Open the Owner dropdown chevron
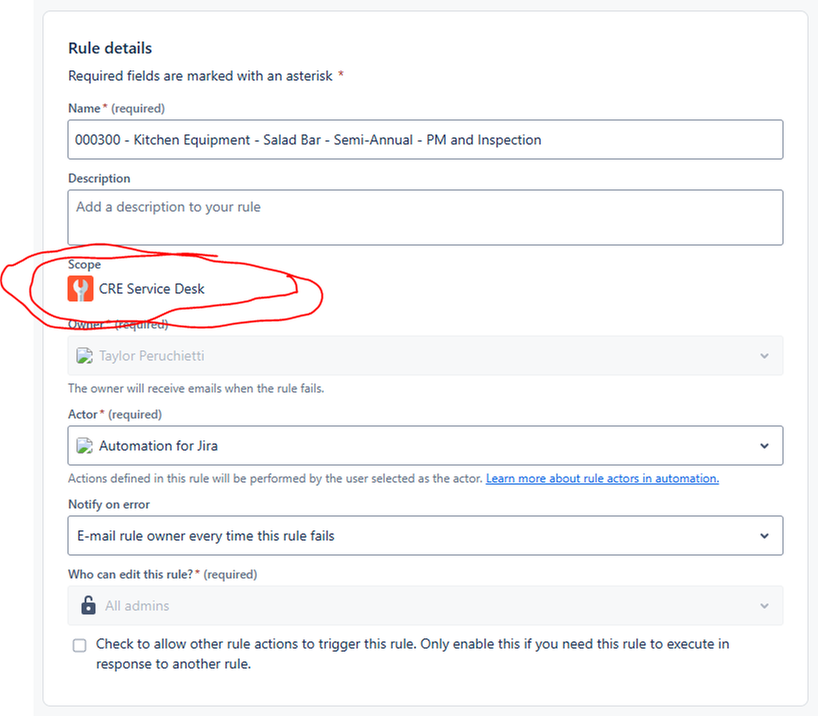The width and height of the screenshot is (818, 716). coord(764,356)
